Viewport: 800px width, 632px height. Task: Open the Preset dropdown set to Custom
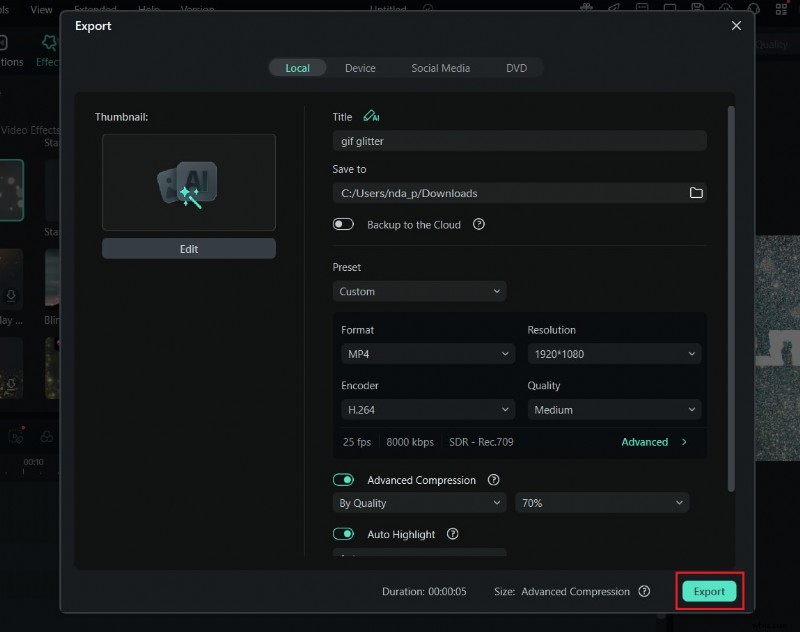tap(419, 291)
